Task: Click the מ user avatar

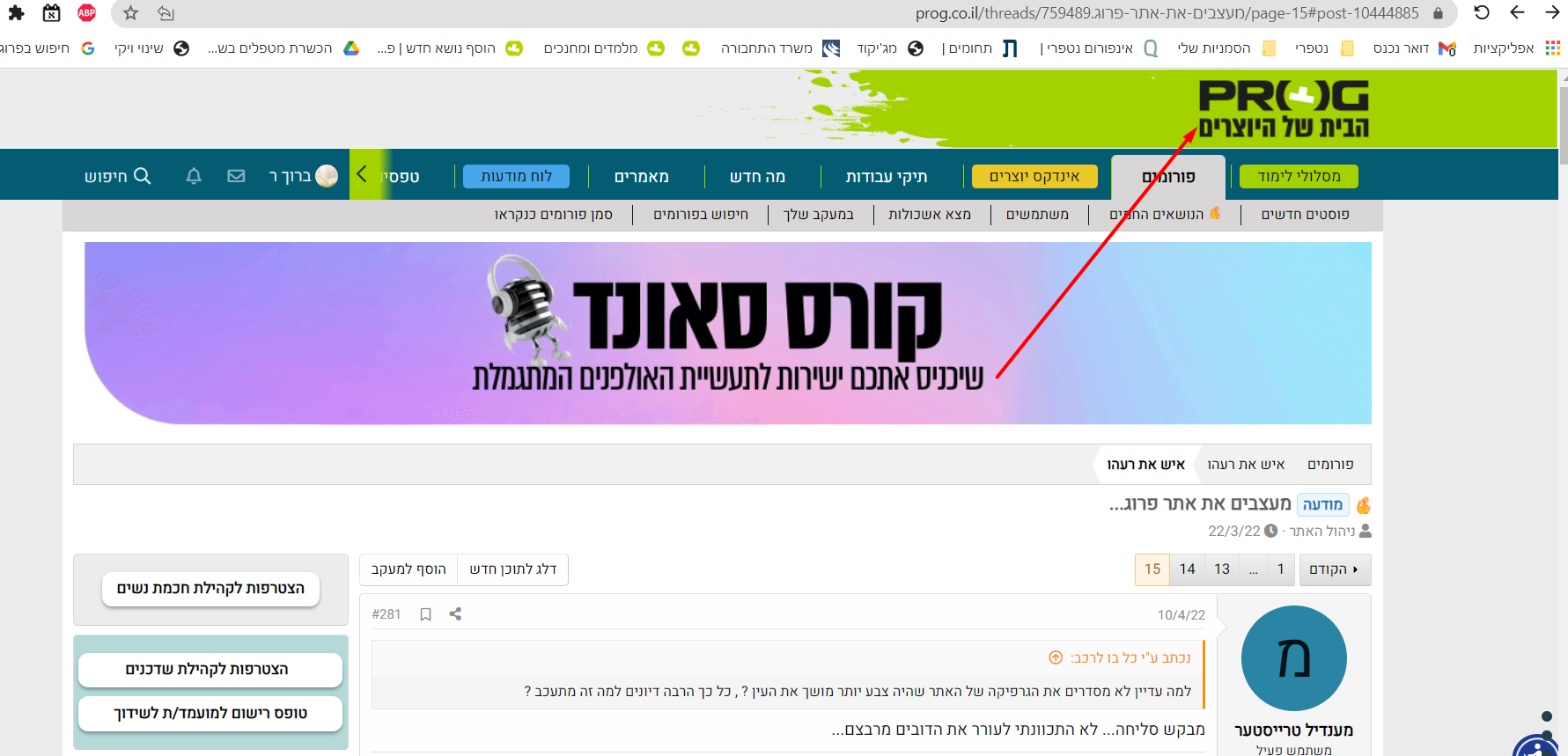Action: click(x=1293, y=658)
